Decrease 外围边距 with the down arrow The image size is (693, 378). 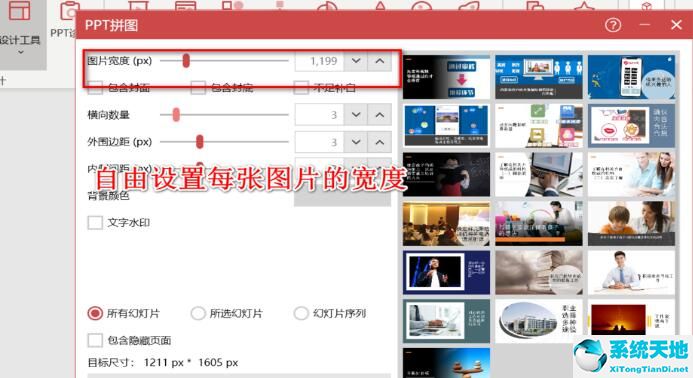tap(356, 142)
